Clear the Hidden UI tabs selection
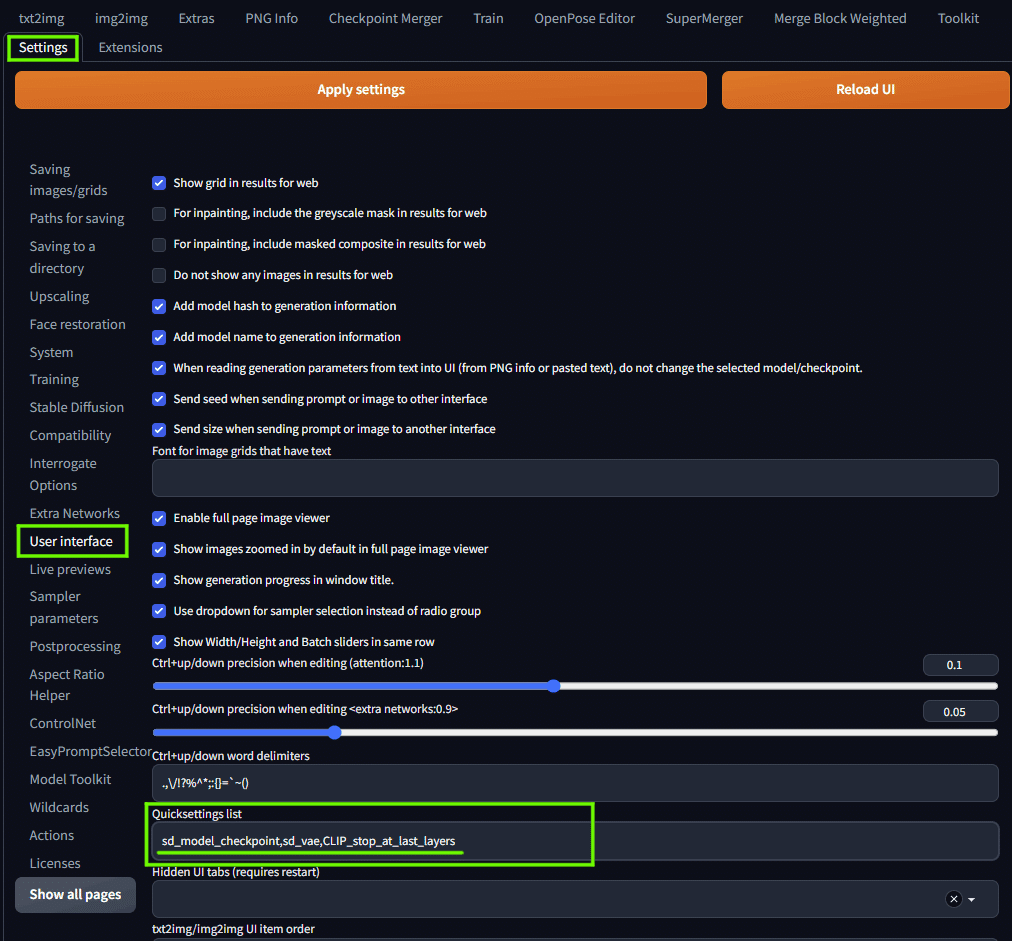The height and width of the screenshot is (941, 1012). tap(953, 898)
